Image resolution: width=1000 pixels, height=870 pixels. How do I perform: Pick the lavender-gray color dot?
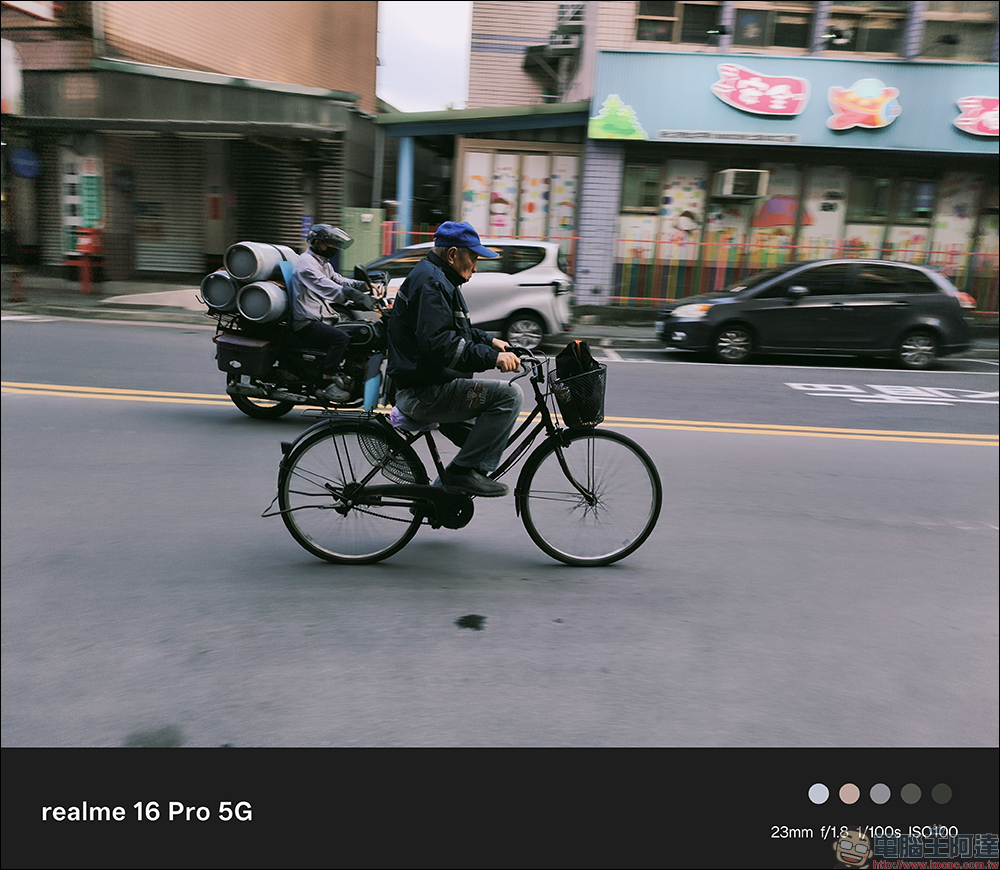point(880,793)
